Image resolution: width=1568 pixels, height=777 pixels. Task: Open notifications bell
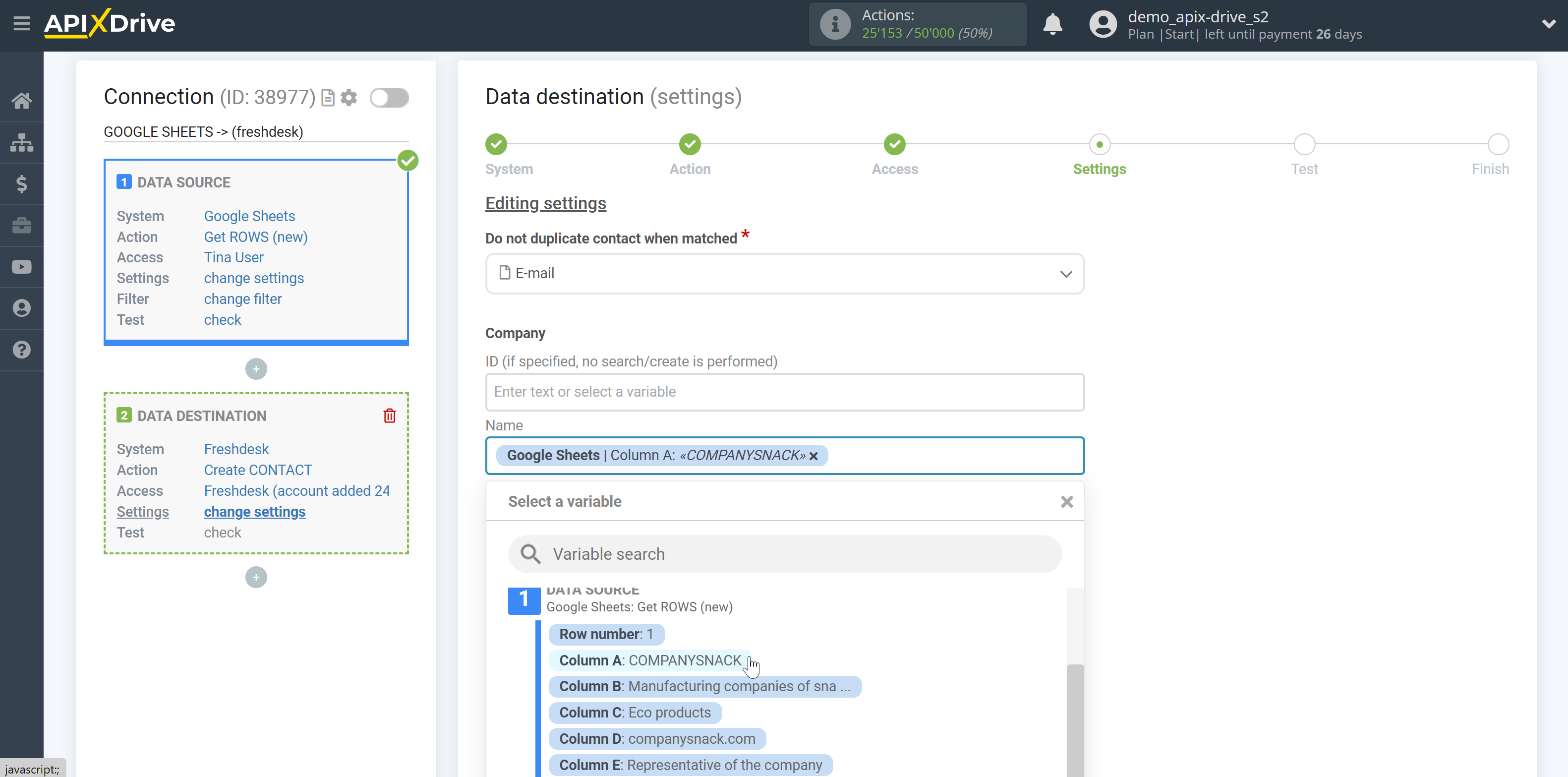[1052, 24]
